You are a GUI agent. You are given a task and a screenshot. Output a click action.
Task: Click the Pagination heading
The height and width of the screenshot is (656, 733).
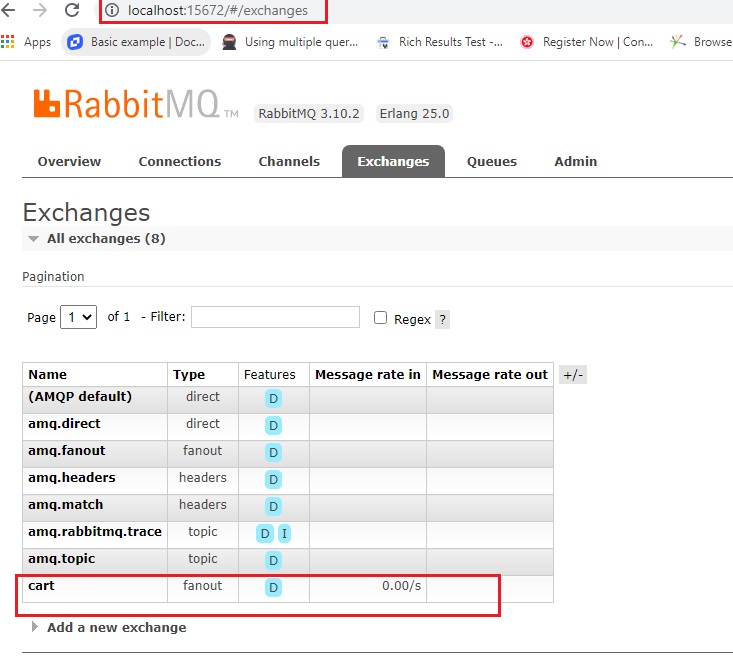[x=53, y=277]
